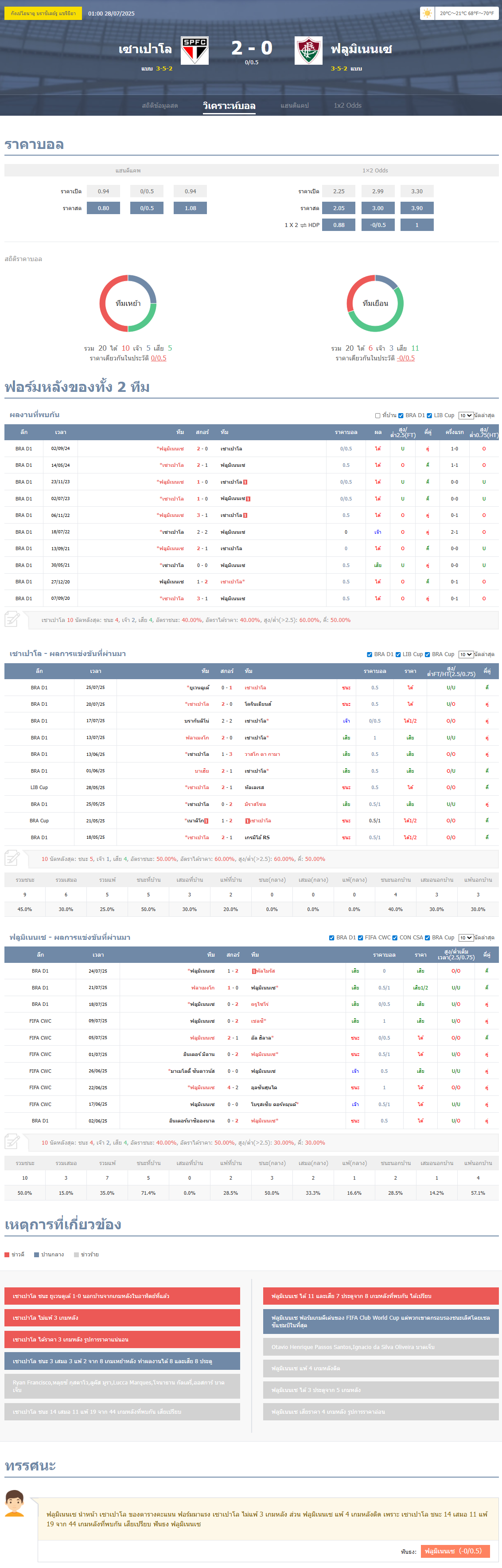Toggle the ที่บ้าน checkbox
Image resolution: width=502 pixels, height=1568 pixels.
point(378,416)
